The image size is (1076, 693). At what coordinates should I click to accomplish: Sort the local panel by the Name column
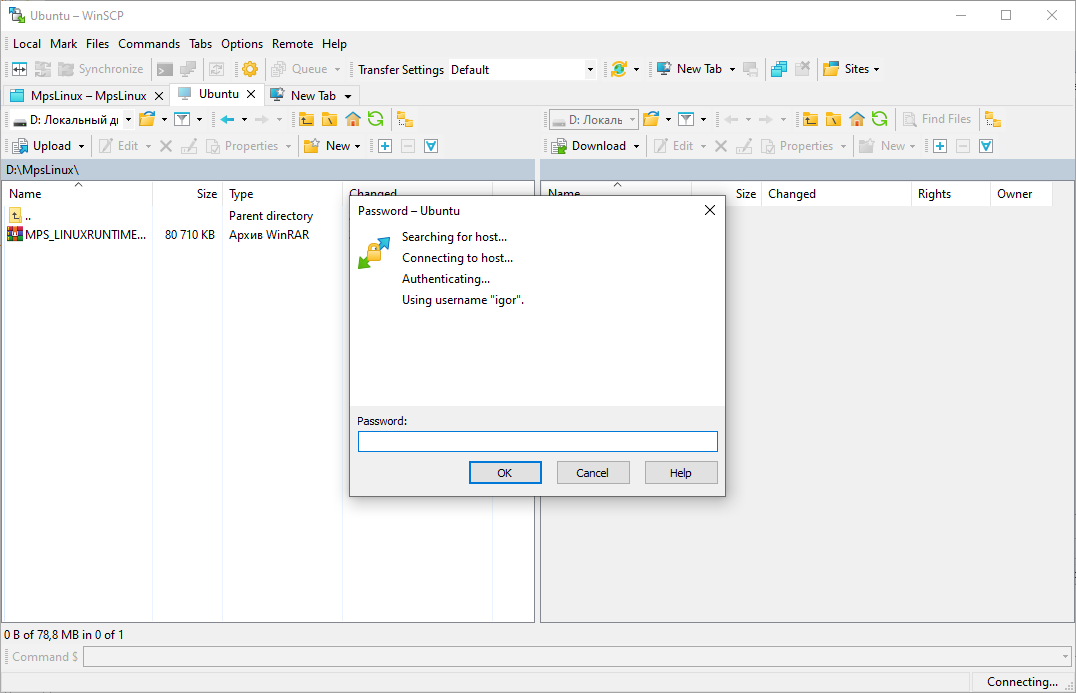(x=78, y=194)
